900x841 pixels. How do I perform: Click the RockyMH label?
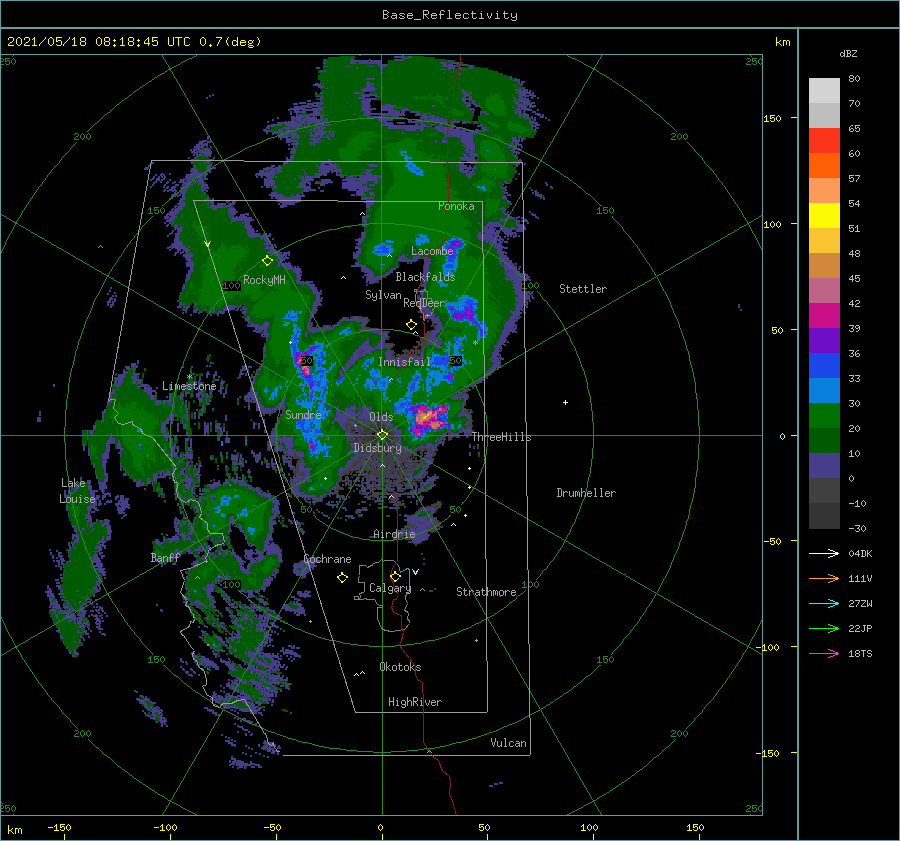pyautogui.click(x=264, y=280)
